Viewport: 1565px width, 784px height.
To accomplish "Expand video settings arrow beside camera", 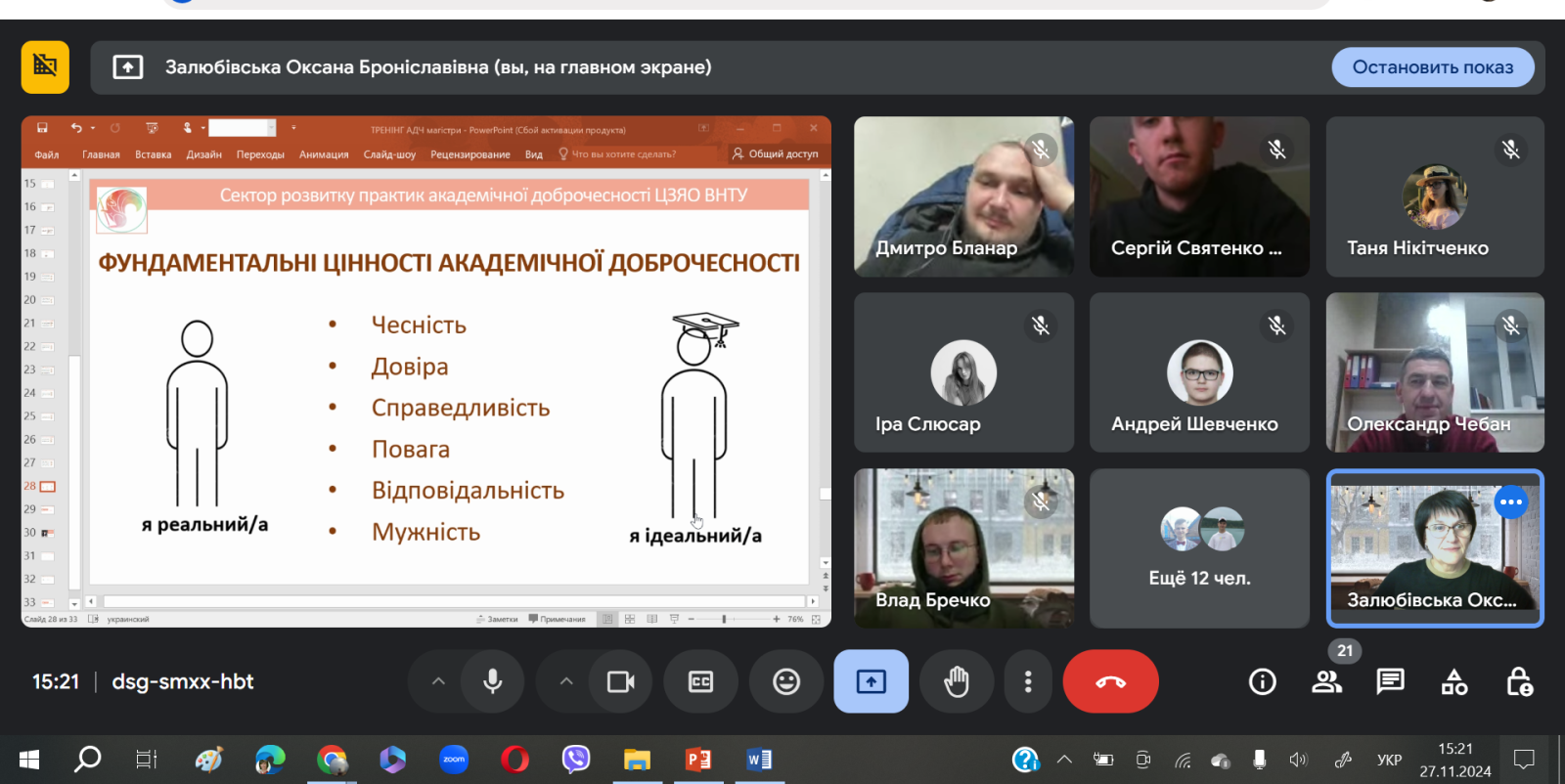I will click(566, 681).
